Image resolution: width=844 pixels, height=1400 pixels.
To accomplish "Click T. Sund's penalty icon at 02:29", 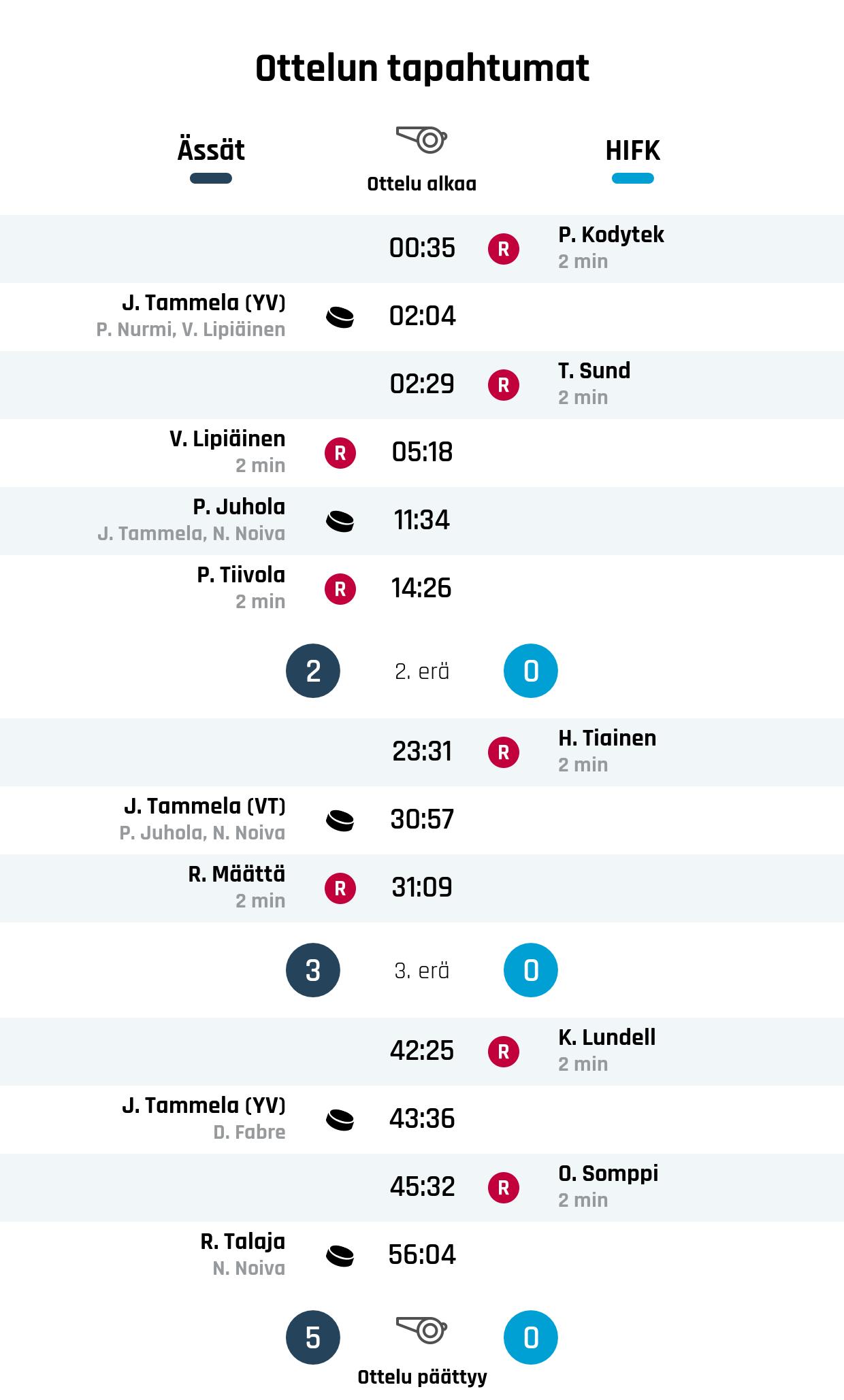I will [x=504, y=385].
